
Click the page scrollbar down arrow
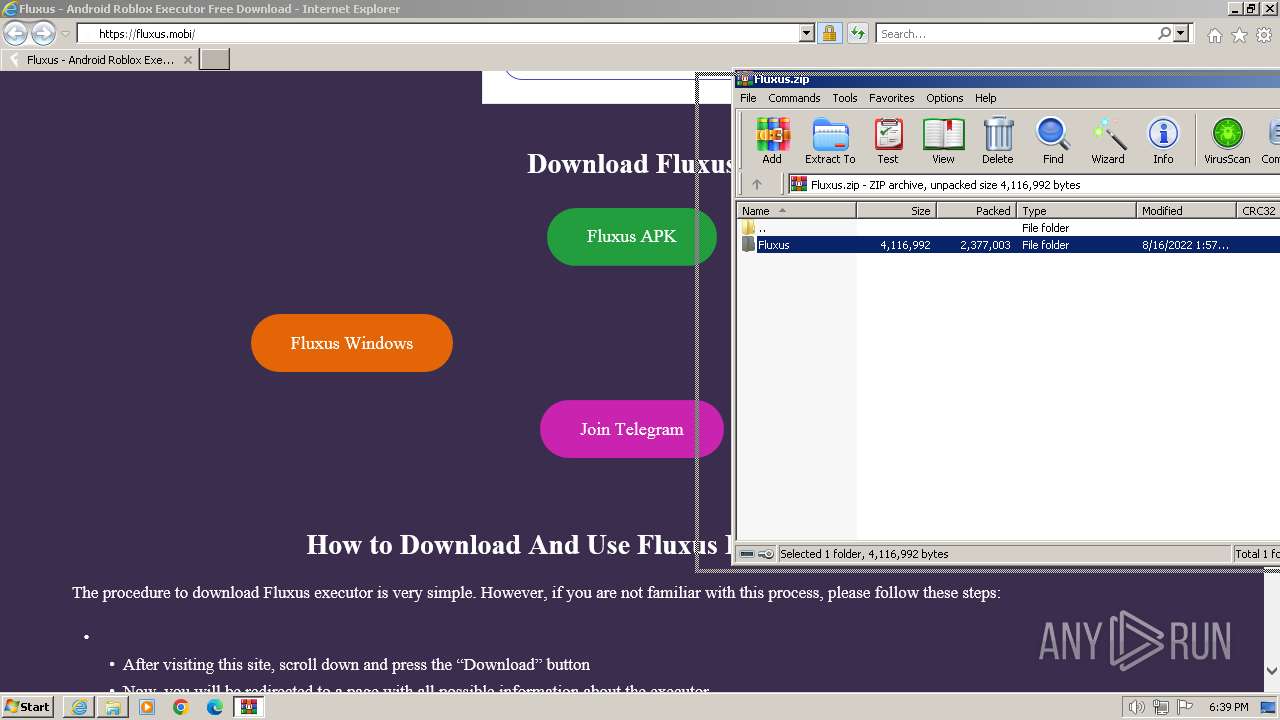click(x=1272, y=671)
